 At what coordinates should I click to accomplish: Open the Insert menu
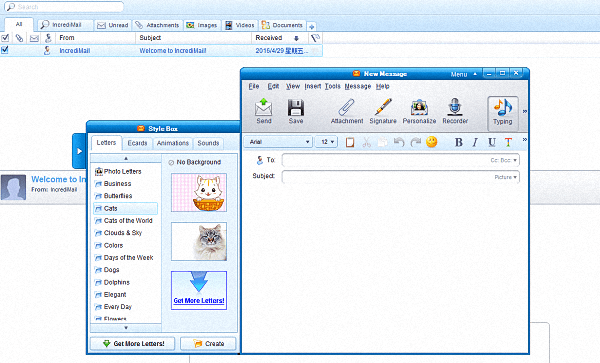pos(313,86)
